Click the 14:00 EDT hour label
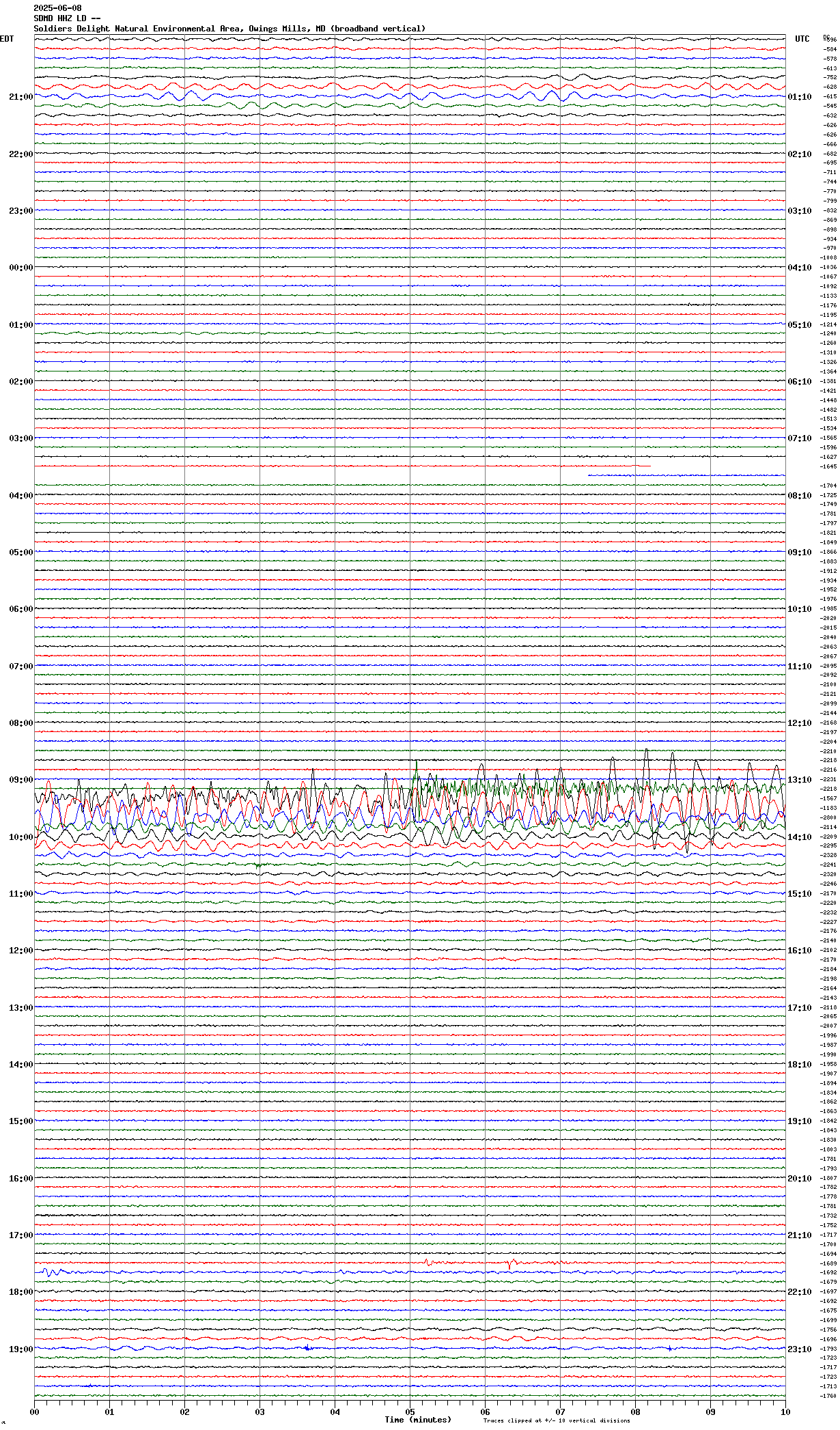Image resolution: width=840 pixels, height=1430 pixels. pos(21,1065)
